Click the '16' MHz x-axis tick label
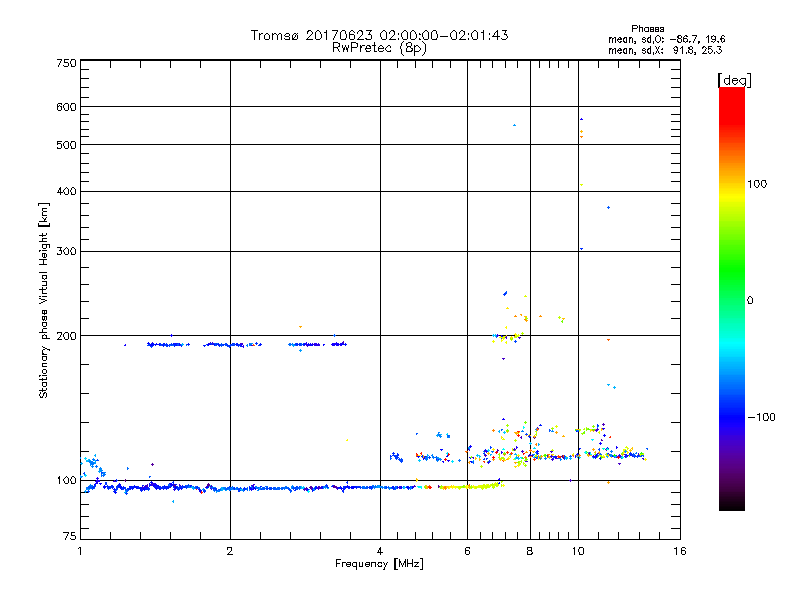Image resolution: width=800 pixels, height=600 pixels. [x=680, y=551]
